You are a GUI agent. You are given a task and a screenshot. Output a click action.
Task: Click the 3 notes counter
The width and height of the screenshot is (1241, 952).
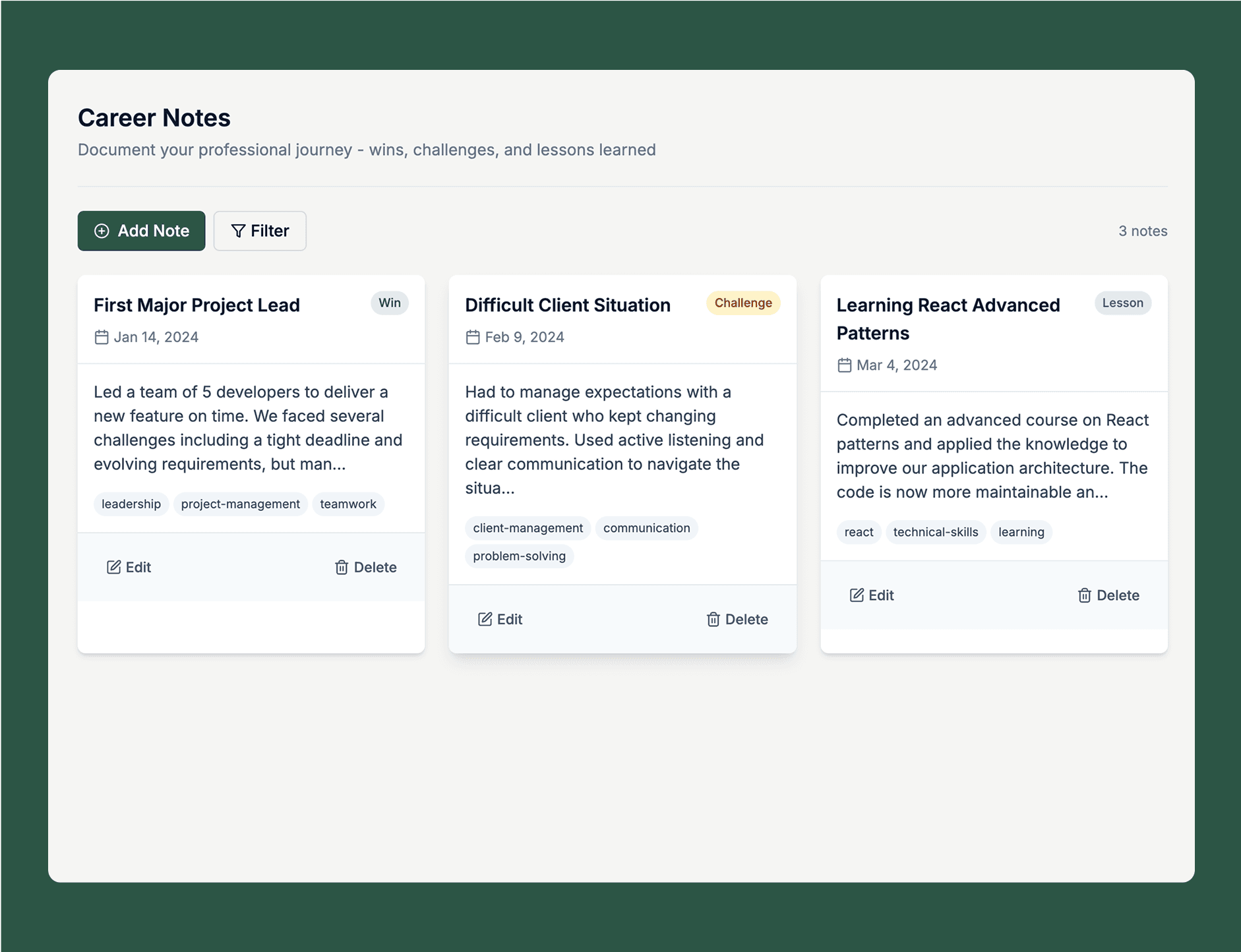coord(1143,231)
